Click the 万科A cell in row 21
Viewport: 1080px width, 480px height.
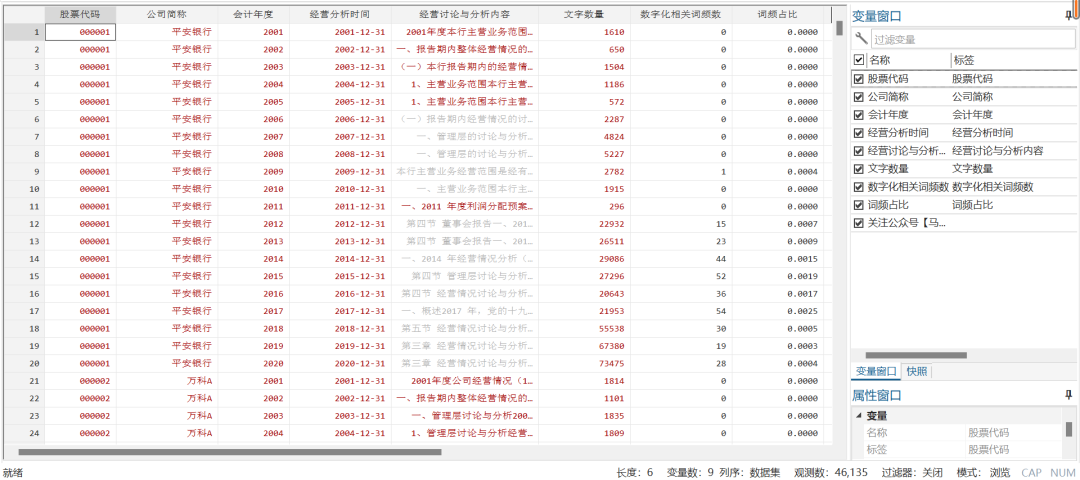167,381
